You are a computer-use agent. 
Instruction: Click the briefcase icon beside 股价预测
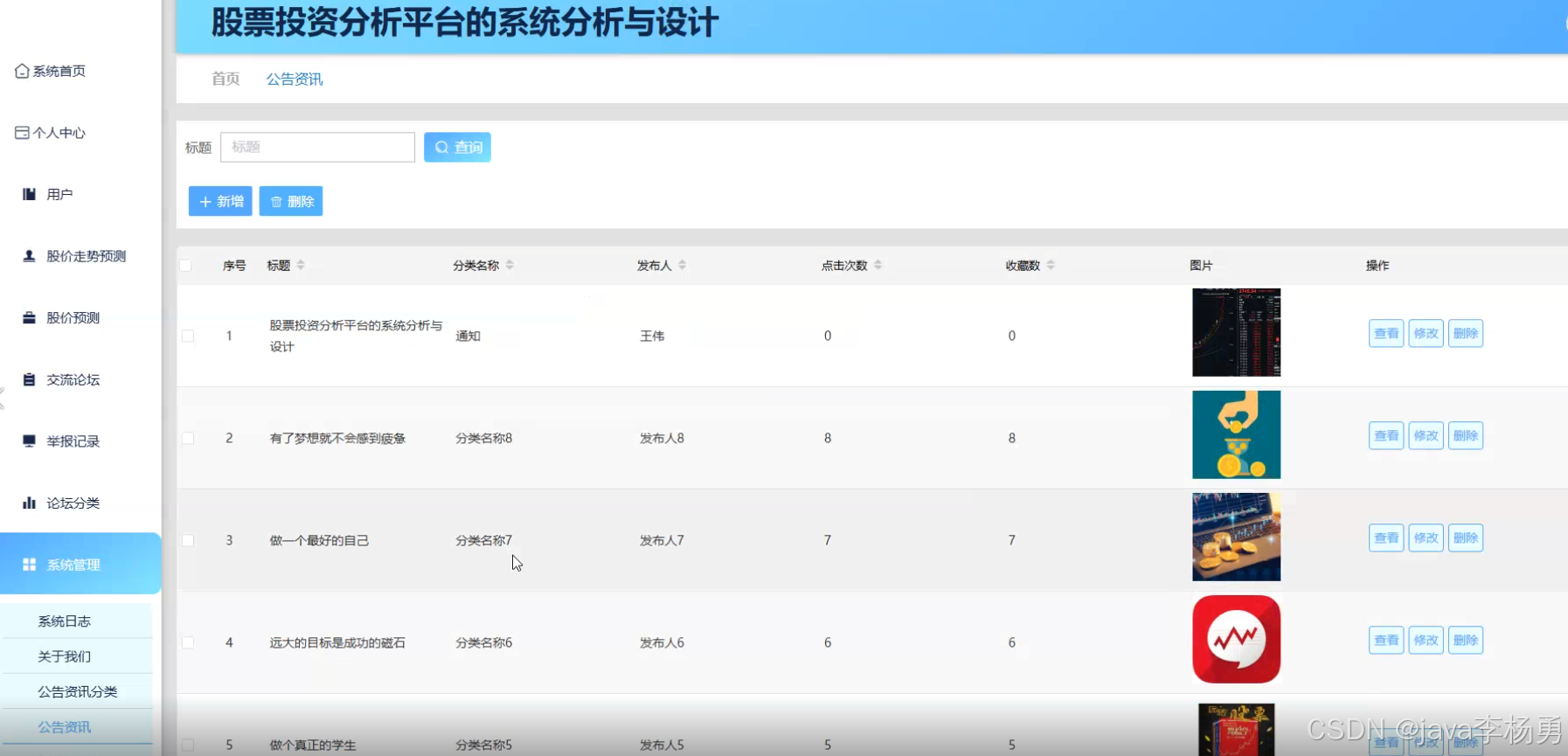29,317
